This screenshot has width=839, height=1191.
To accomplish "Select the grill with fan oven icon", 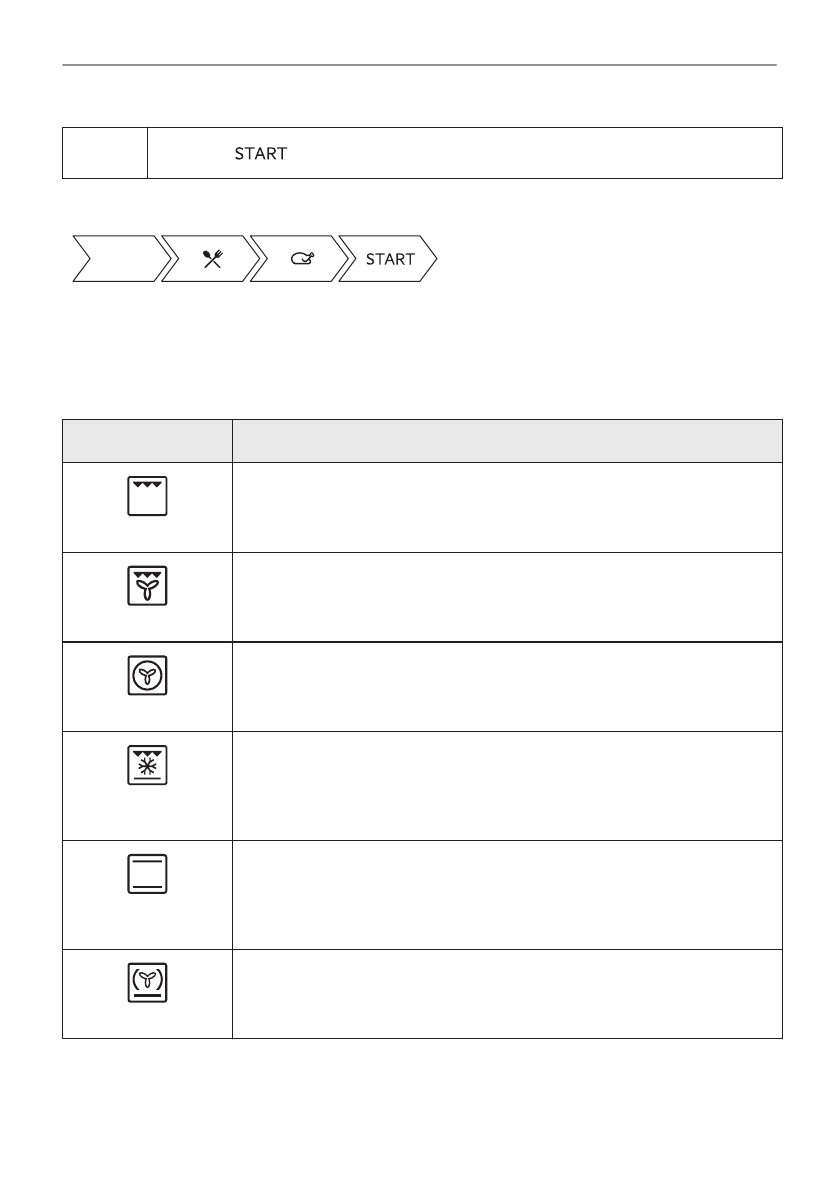I will coord(147,586).
